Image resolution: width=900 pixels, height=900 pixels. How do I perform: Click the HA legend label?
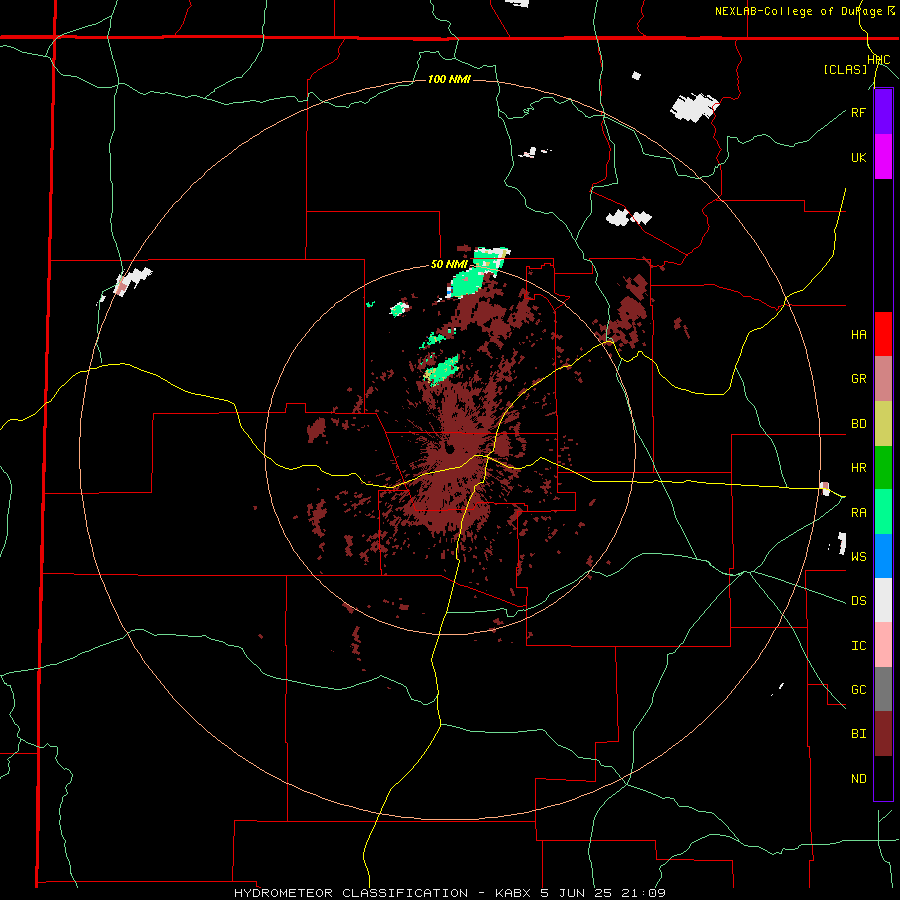coord(859,334)
